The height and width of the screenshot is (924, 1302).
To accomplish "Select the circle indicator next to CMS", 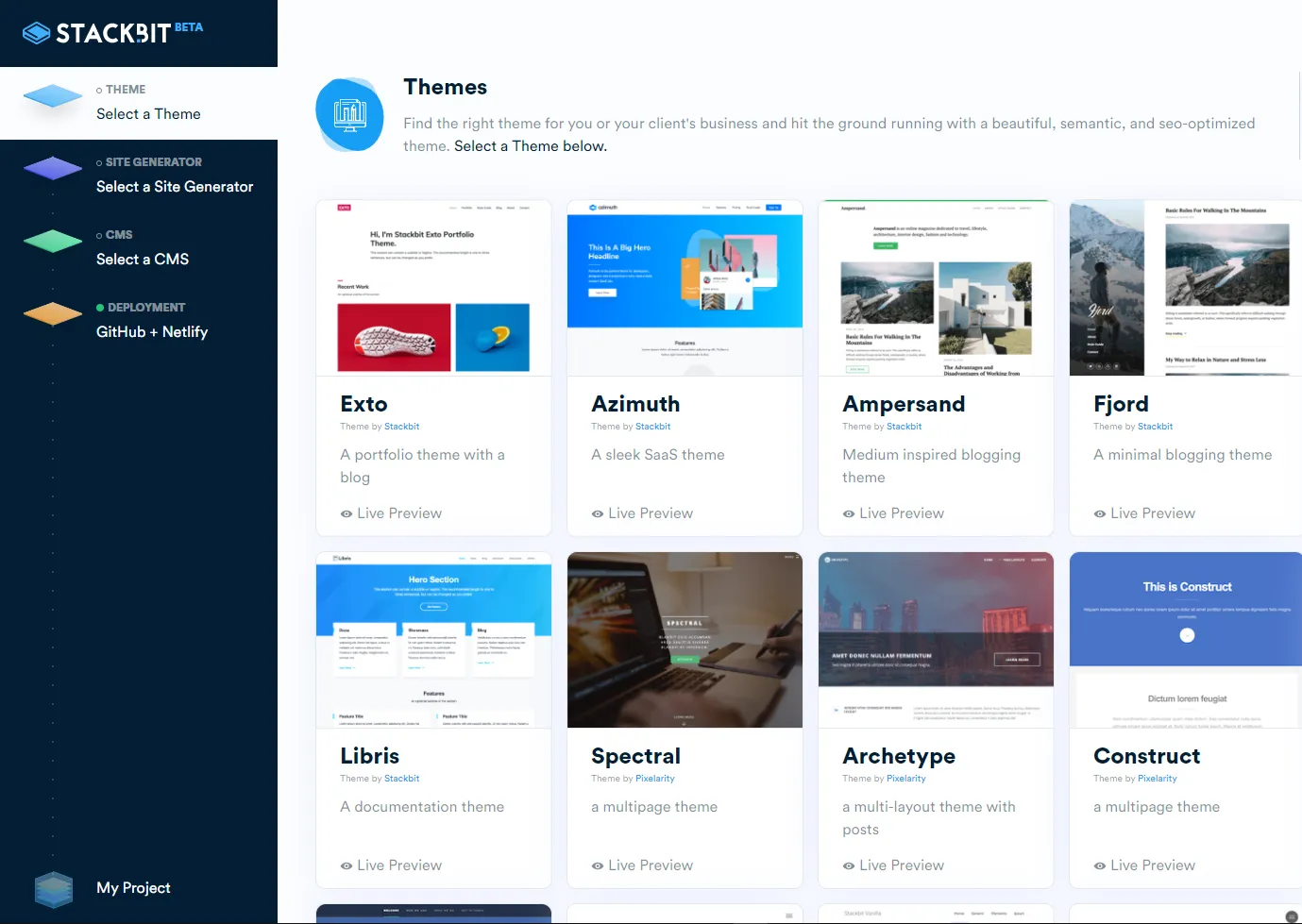I will 98,234.
